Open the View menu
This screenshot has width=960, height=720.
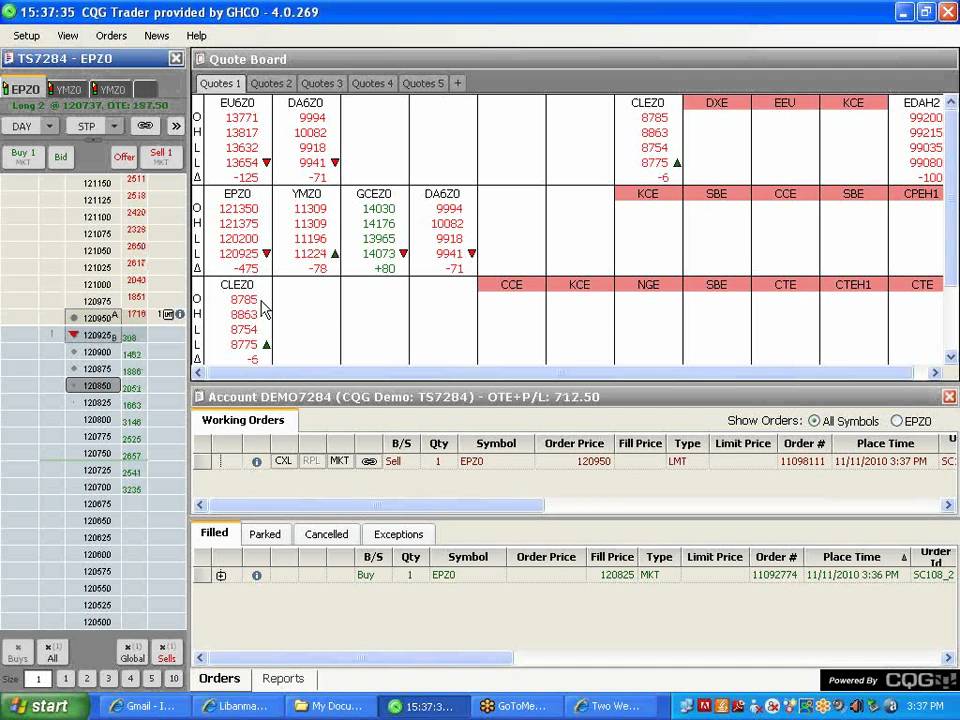(x=67, y=36)
